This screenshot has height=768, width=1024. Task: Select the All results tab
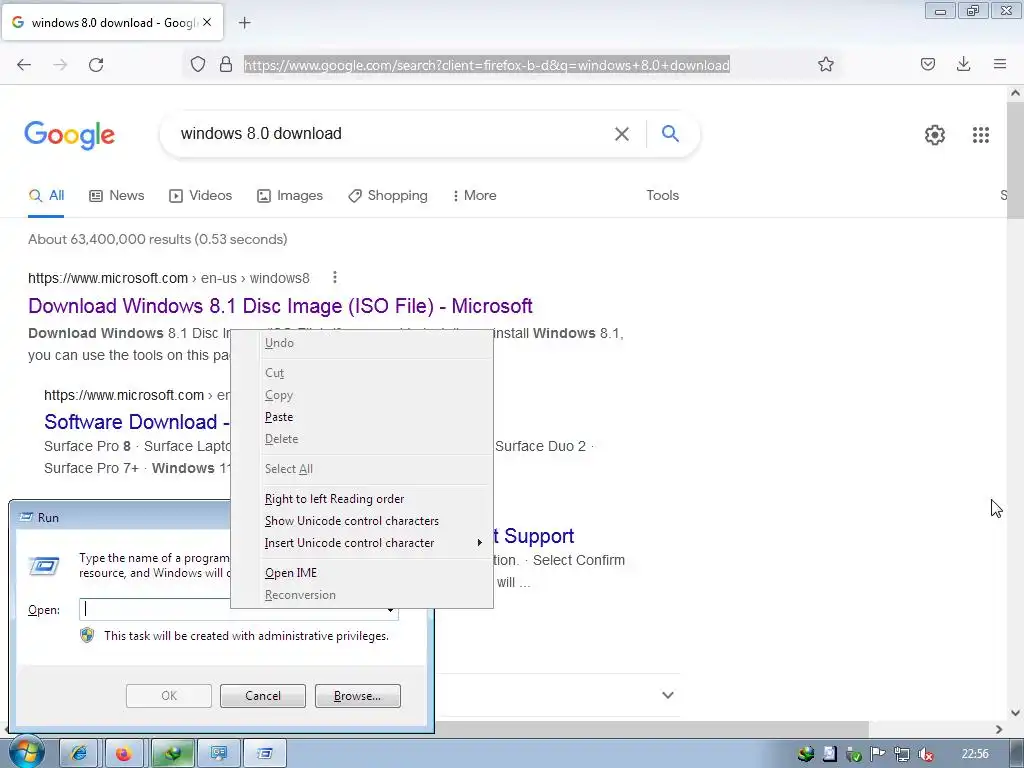click(46, 195)
